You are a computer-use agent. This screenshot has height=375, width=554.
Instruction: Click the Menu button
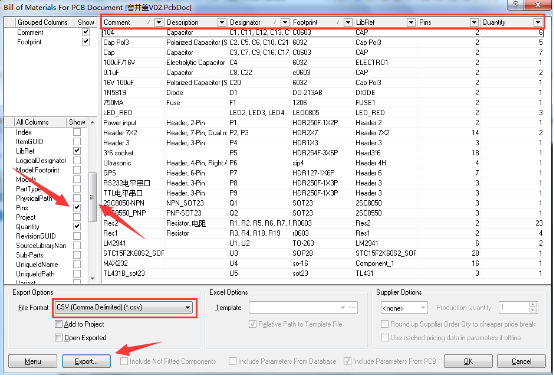[x=33, y=361]
